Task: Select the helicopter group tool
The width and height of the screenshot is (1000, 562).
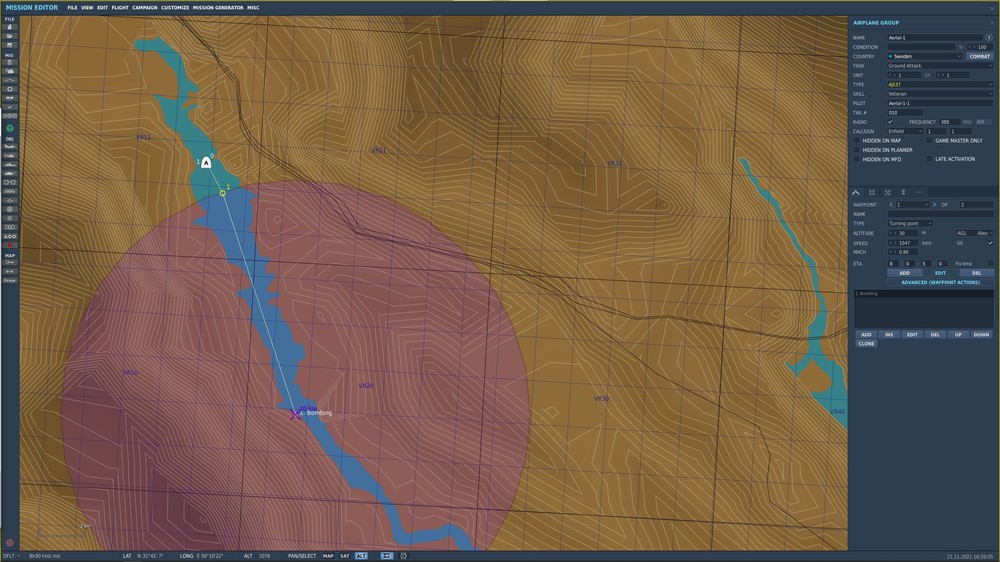Action: 10,155
